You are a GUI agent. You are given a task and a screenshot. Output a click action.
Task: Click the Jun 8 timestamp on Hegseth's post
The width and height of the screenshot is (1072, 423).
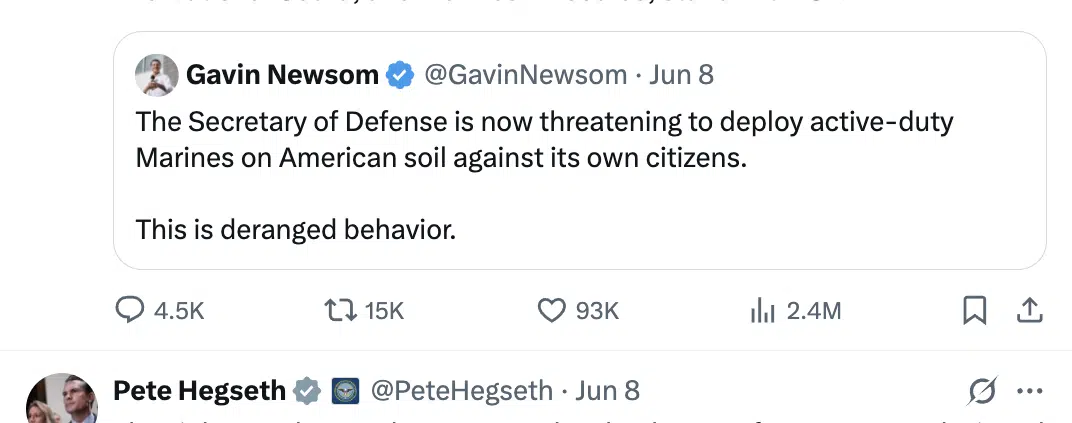click(608, 391)
